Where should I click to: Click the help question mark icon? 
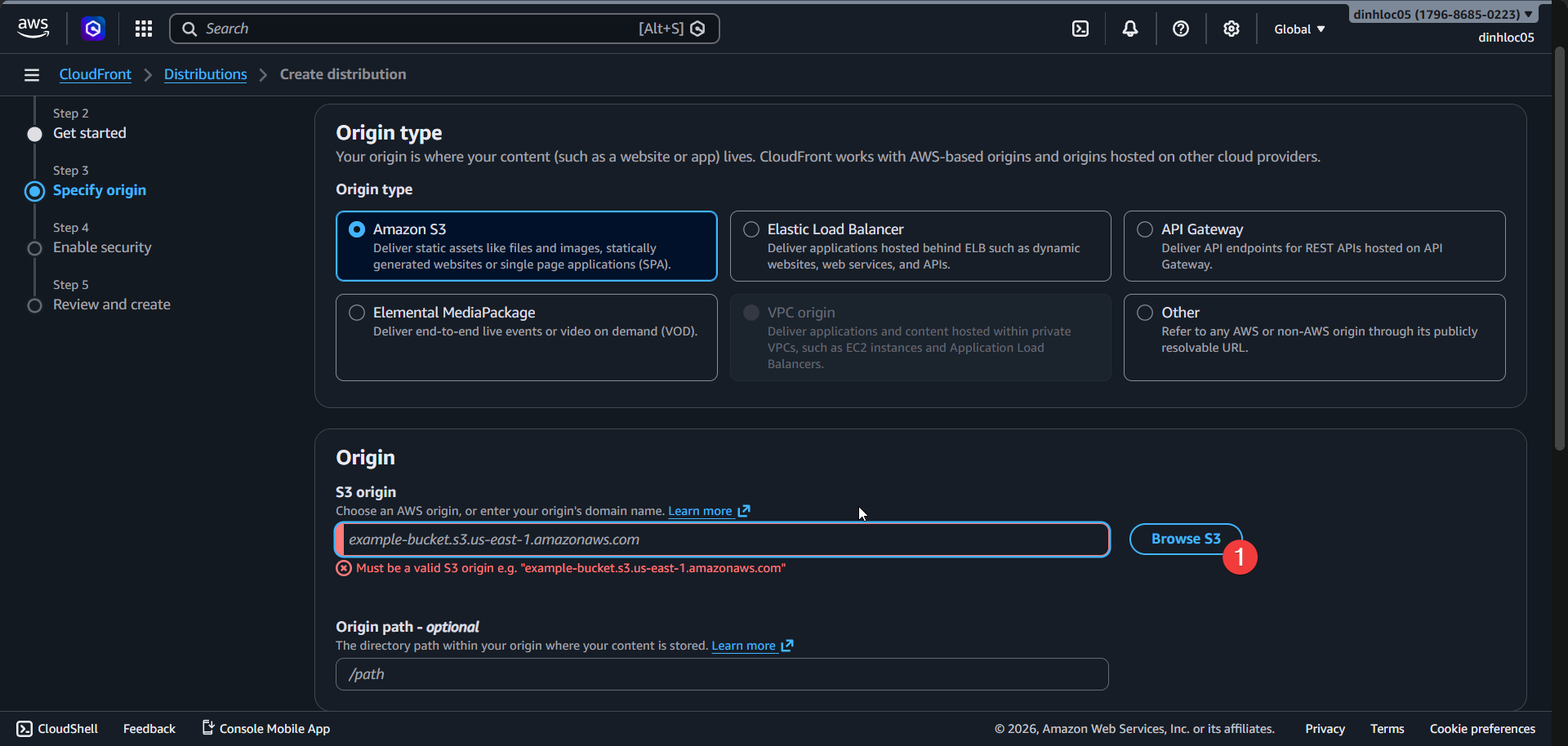pos(1181,29)
